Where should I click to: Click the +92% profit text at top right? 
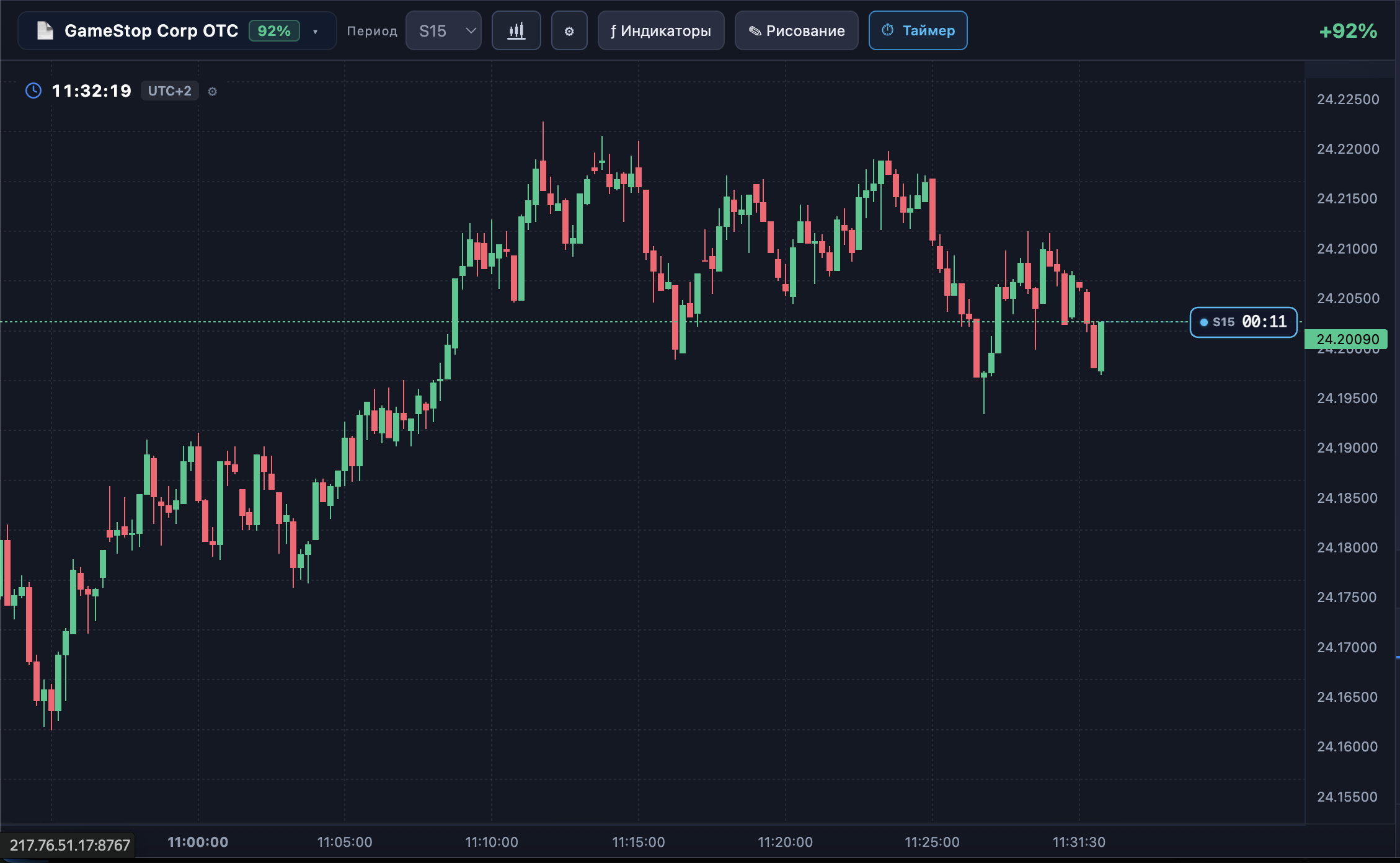coord(1348,31)
